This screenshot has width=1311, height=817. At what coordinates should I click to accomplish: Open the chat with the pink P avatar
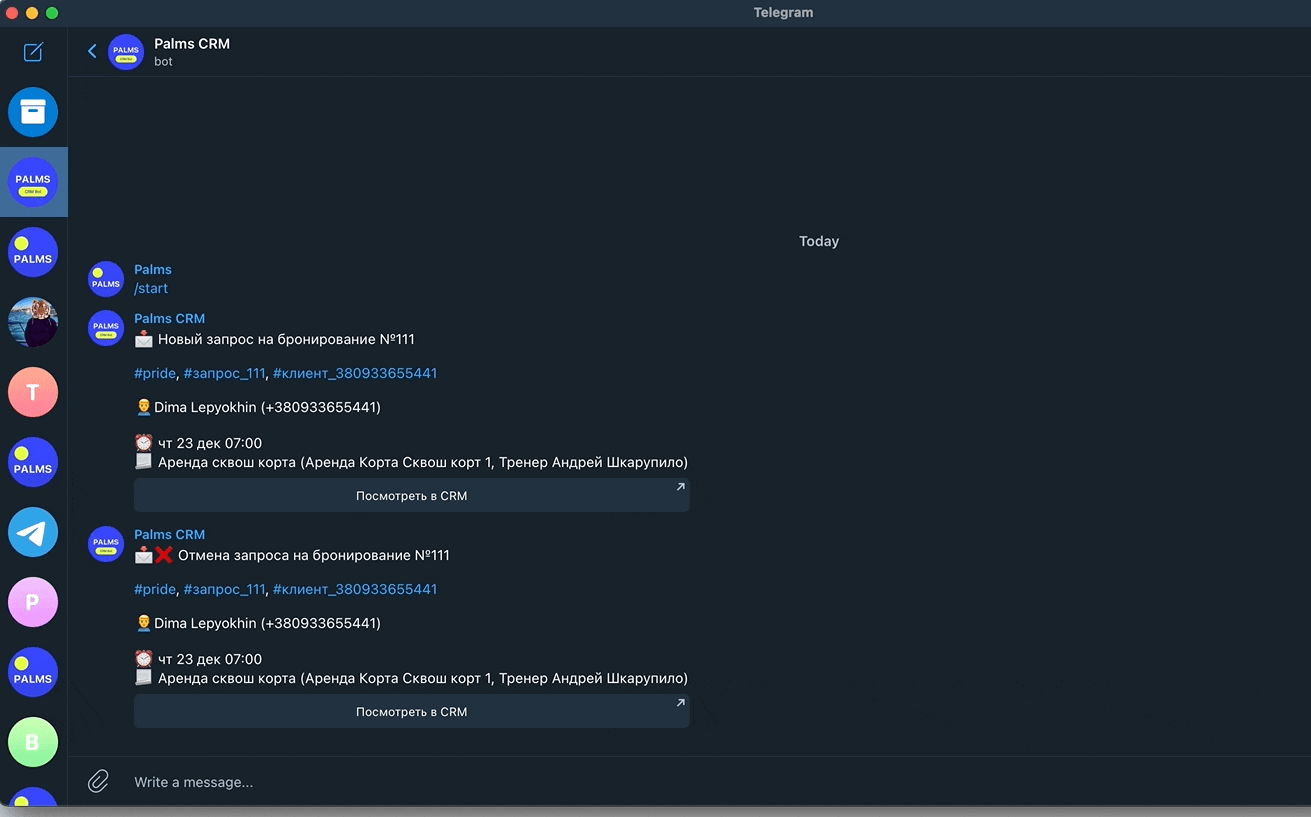pyautogui.click(x=33, y=602)
